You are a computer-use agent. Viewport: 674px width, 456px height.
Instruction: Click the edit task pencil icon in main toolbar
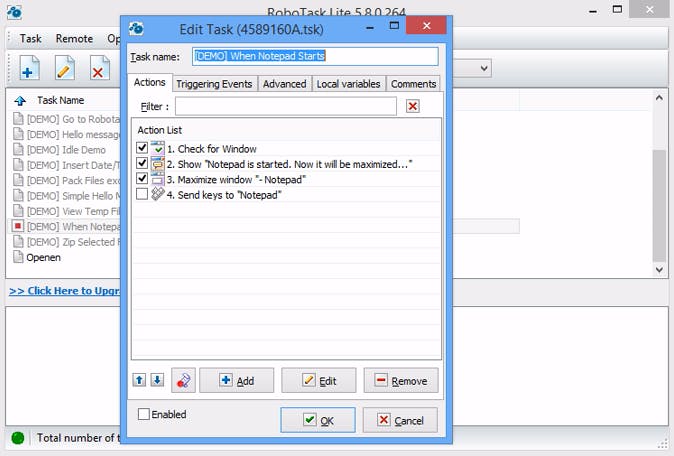pos(64,68)
